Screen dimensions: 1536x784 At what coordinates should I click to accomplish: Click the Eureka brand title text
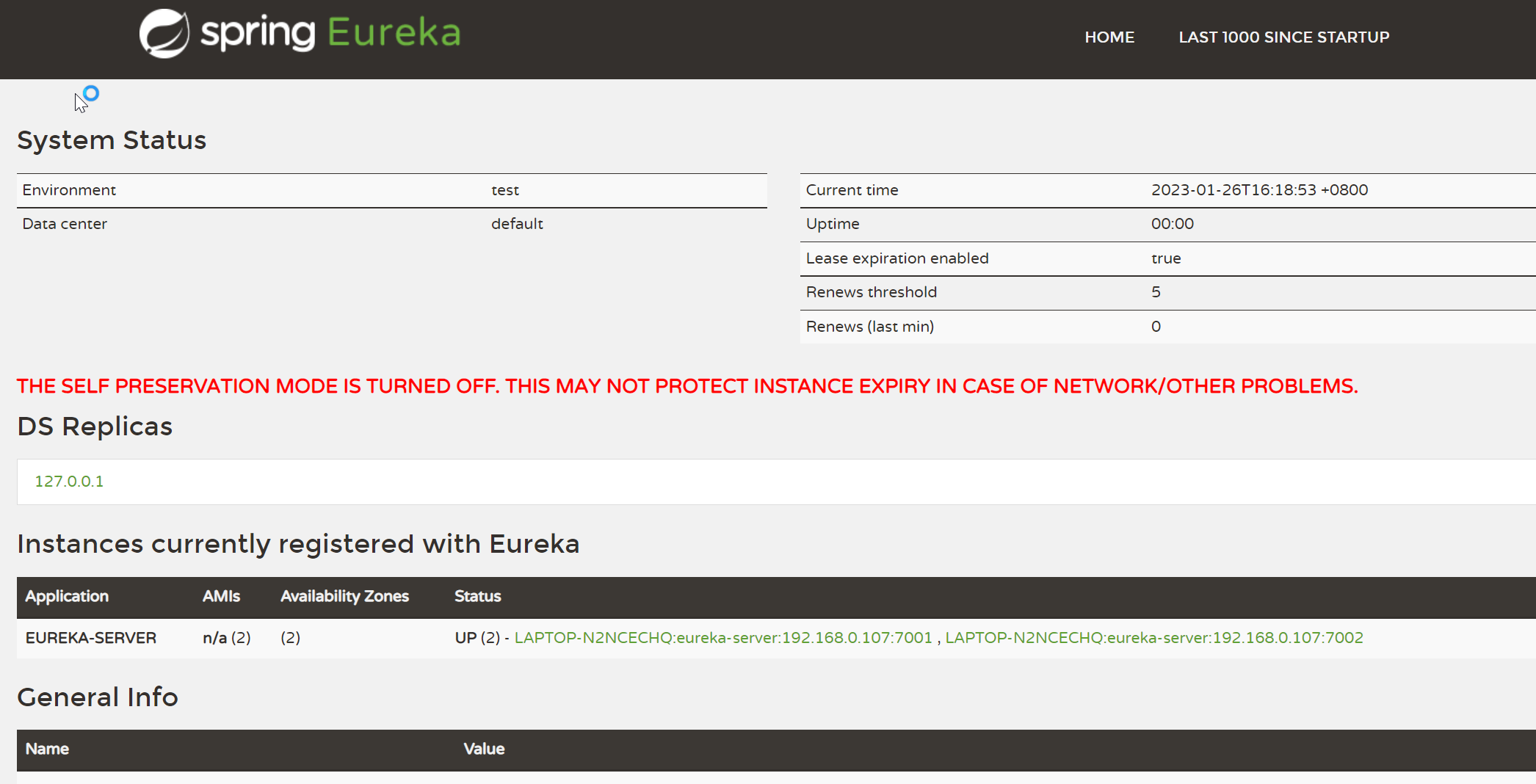[x=395, y=32]
